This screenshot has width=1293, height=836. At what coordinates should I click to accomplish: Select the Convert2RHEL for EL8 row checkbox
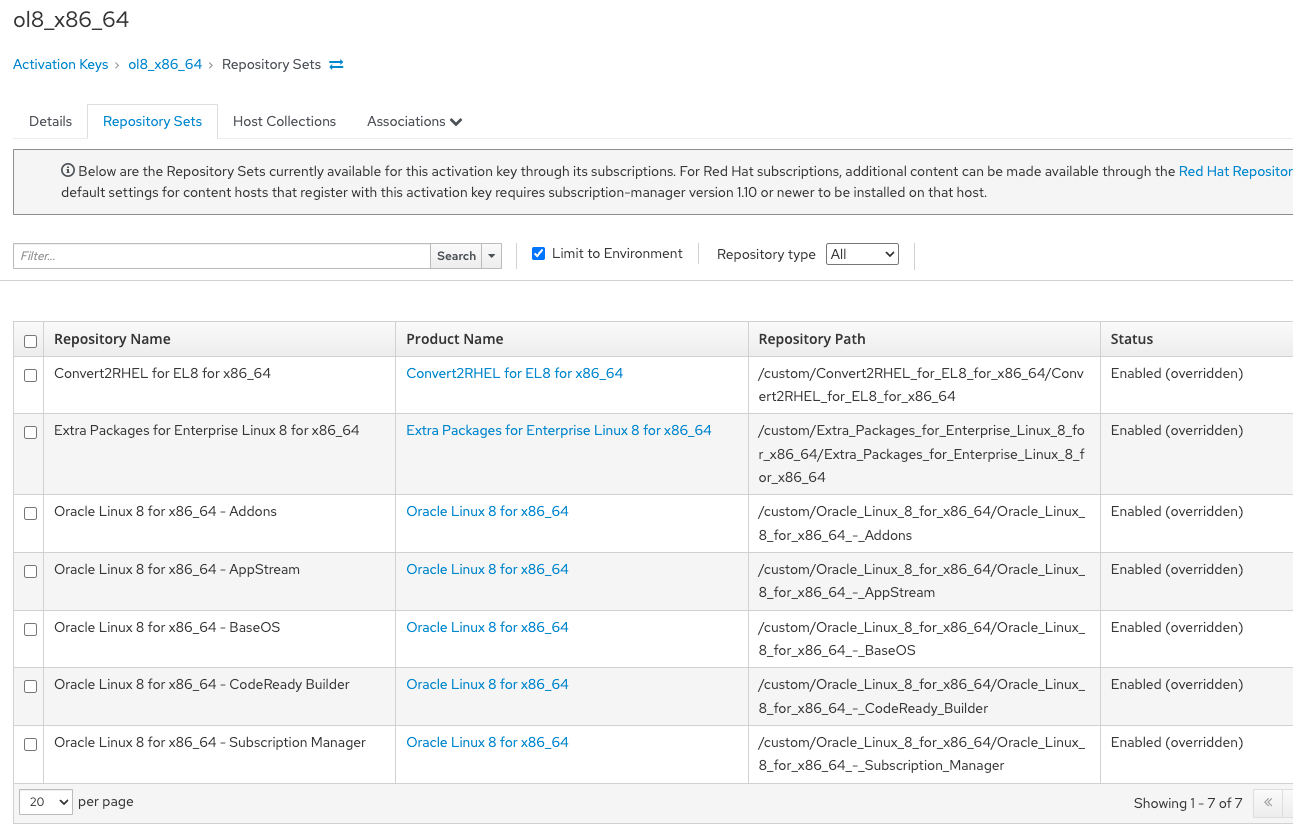pyautogui.click(x=30, y=375)
